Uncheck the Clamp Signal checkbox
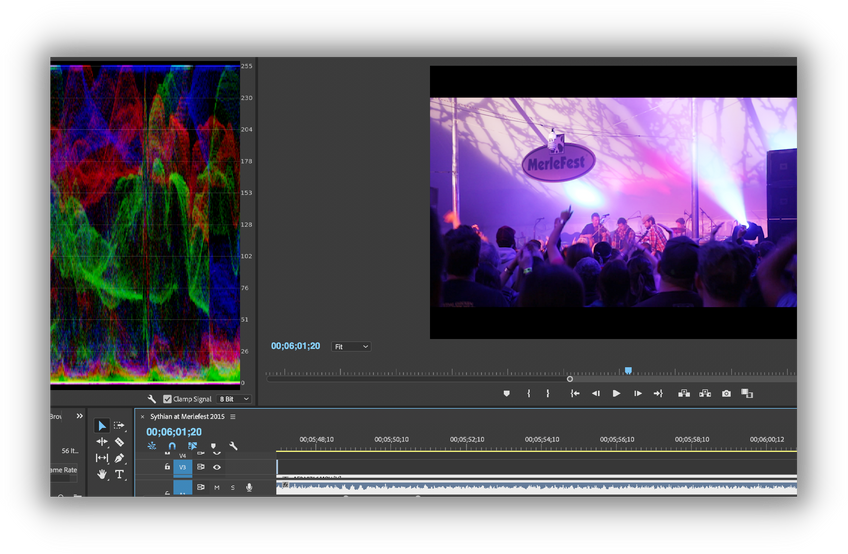The width and height of the screenshot is (848, 554). [x=167, y=399]
